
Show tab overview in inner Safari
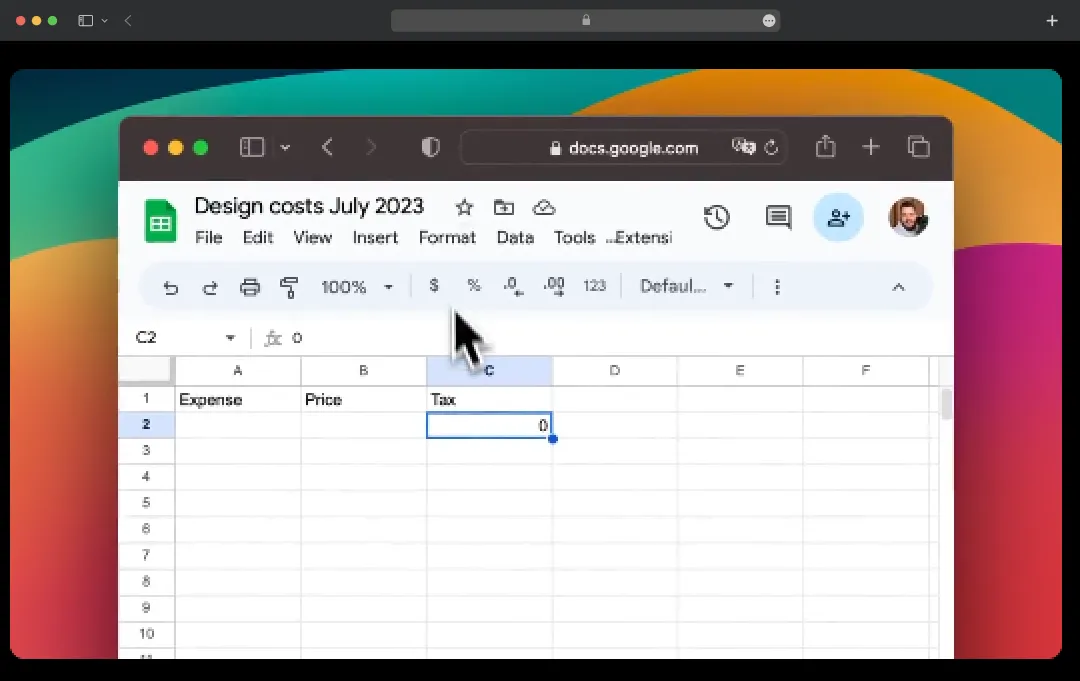918,147
